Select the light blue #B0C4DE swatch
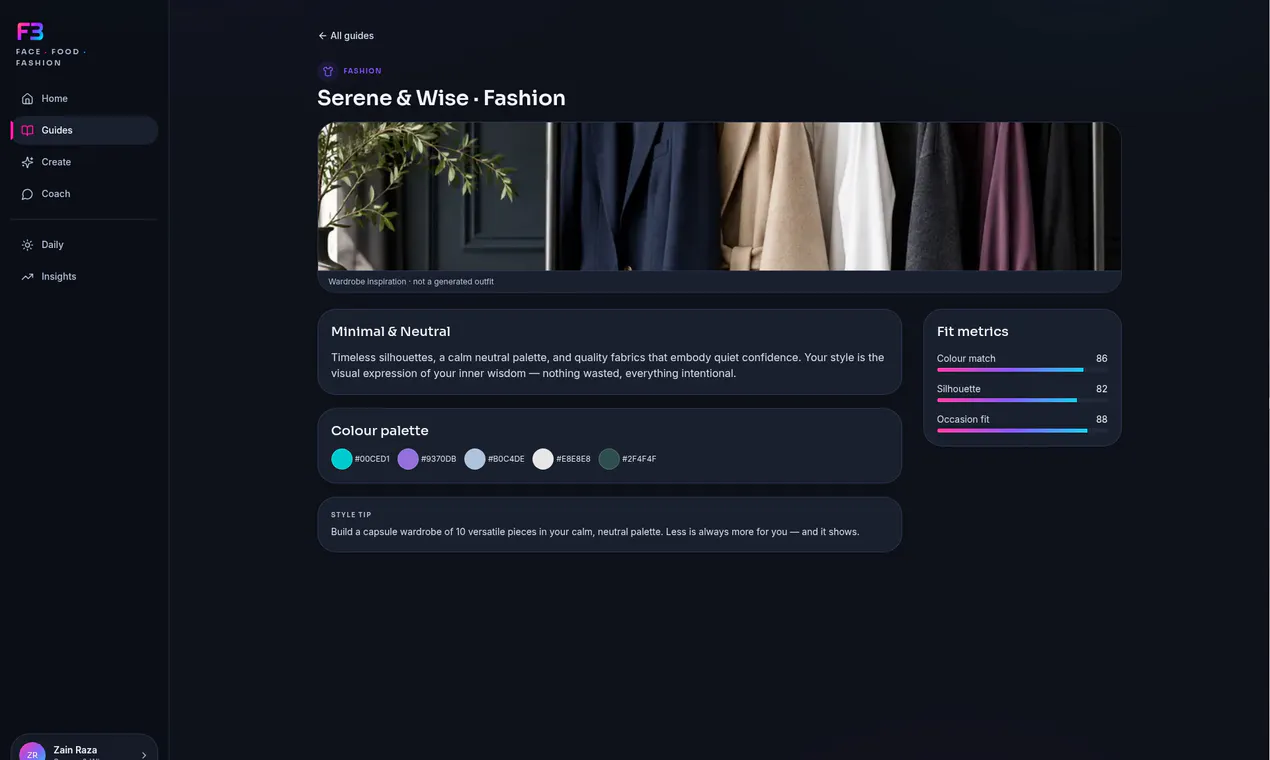 coord(475,459)
